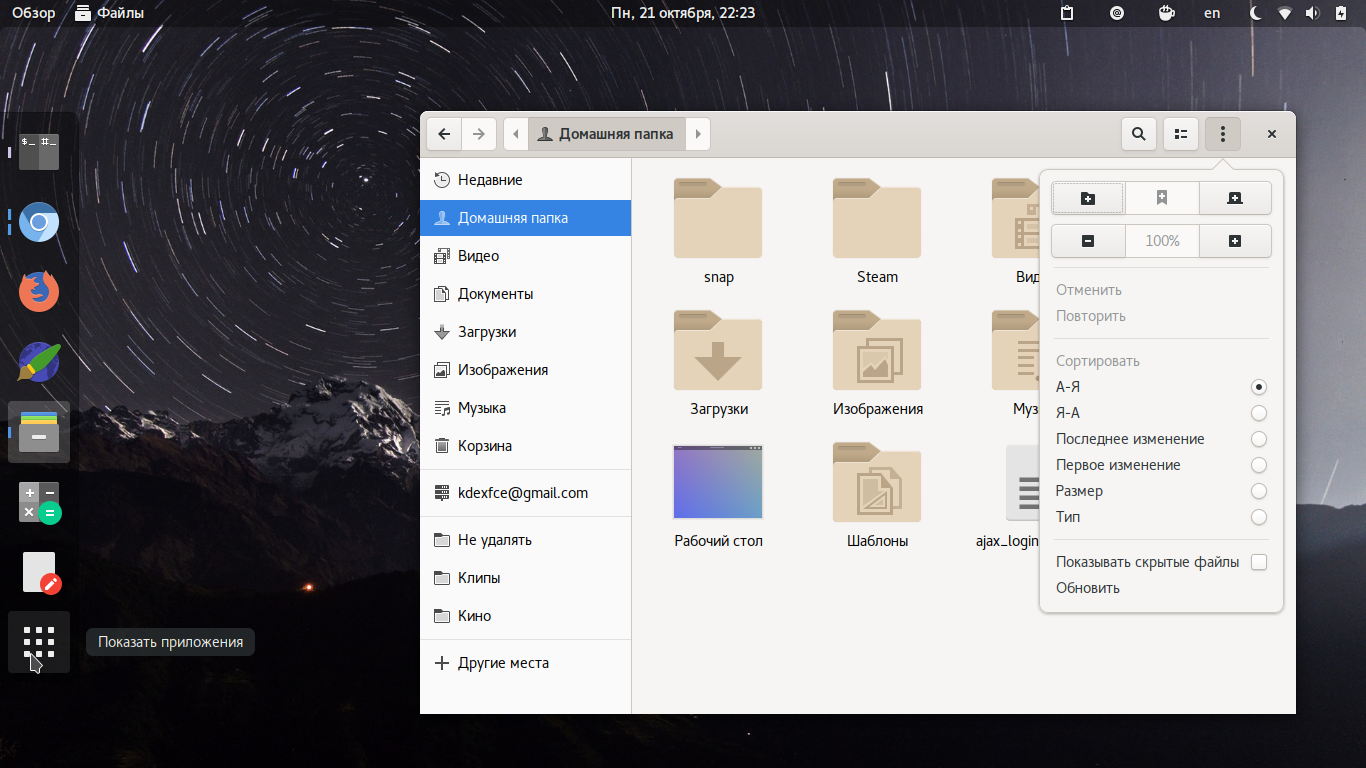Click the Домашняя папка path bar button
This screenshot has height=768, width=1366.
607,134
